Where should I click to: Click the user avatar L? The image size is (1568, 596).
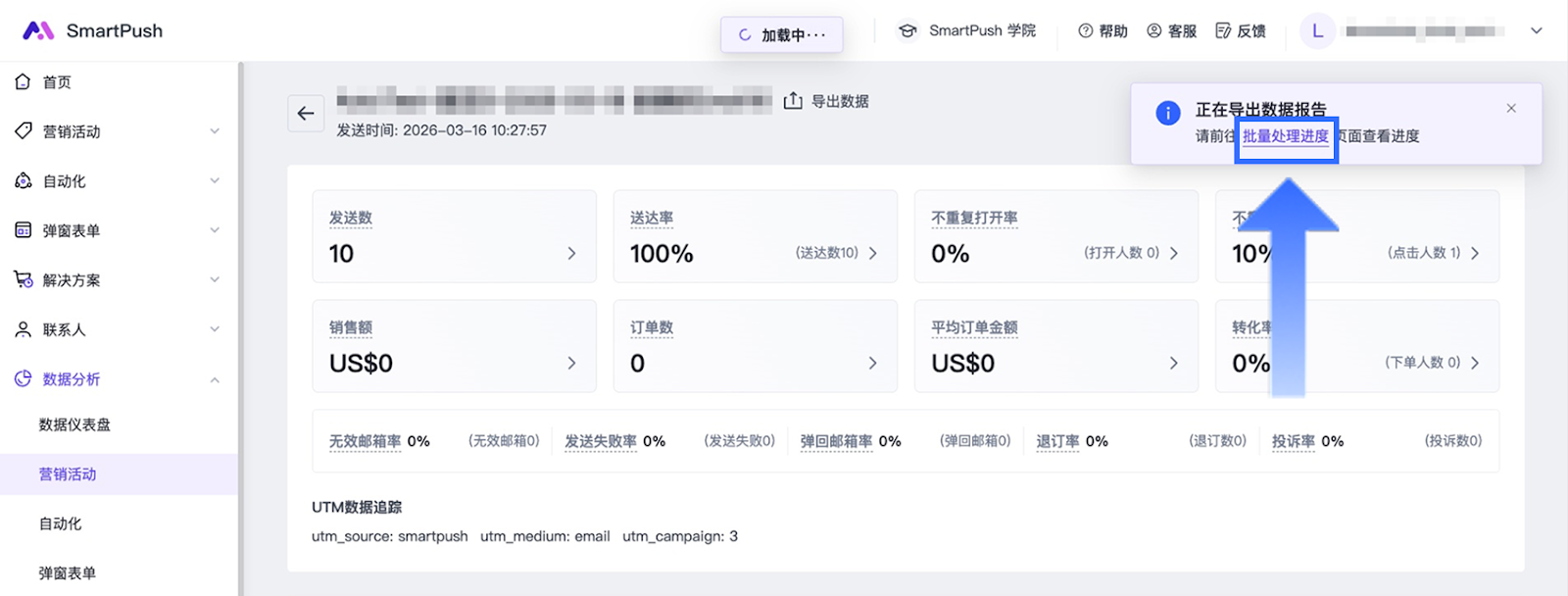1317,31
